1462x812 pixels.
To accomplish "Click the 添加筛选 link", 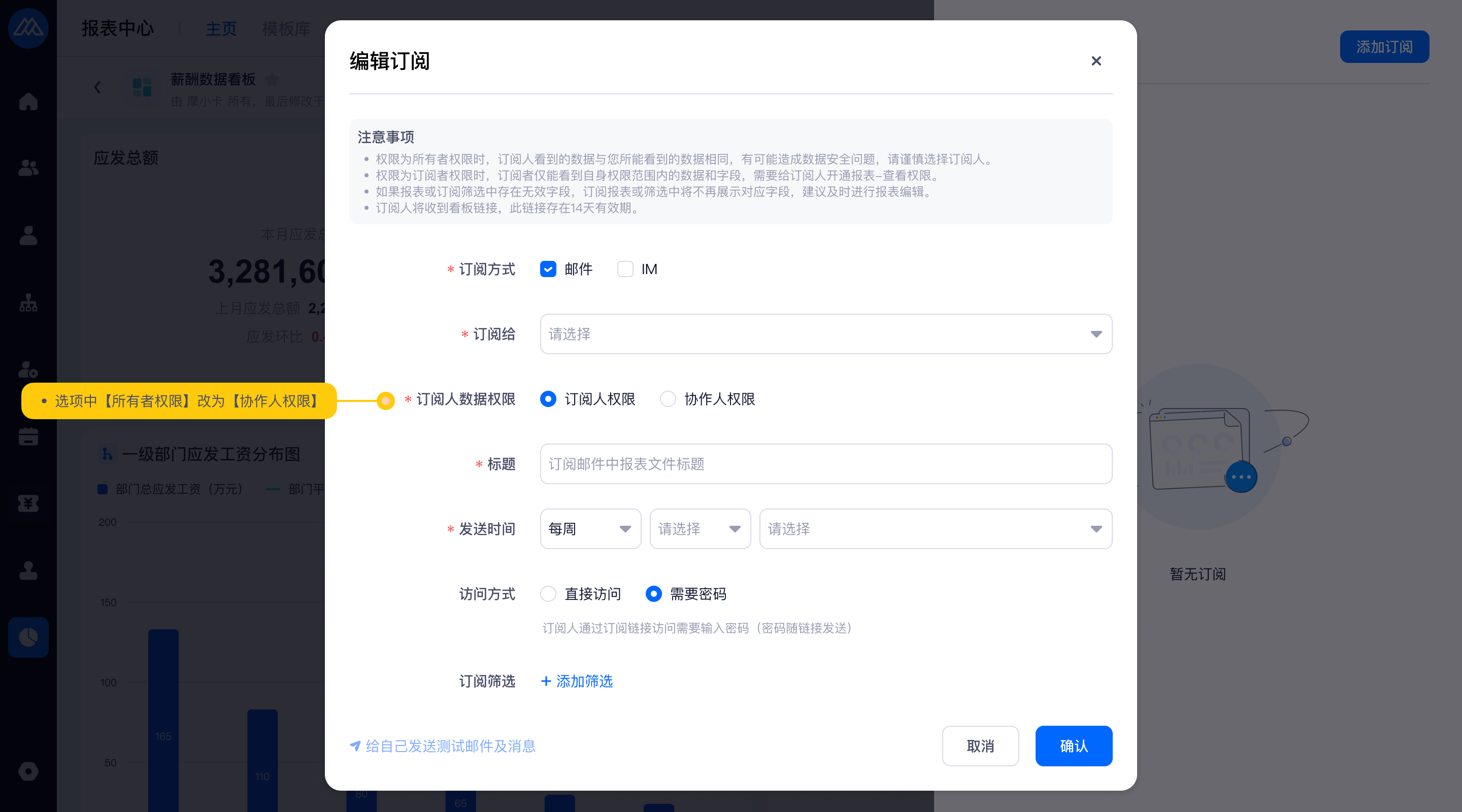I will (x=584, y=681).
